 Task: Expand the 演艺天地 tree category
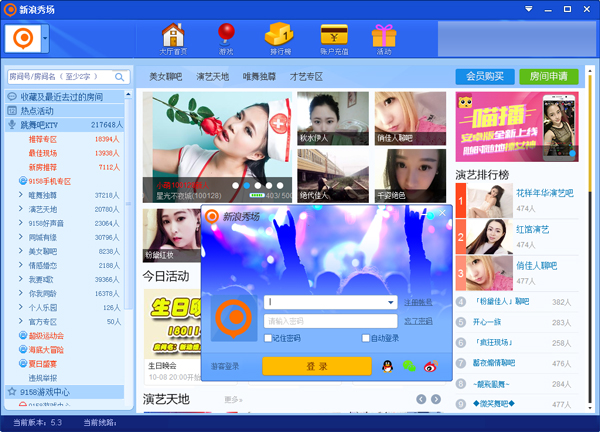[21, 209]
